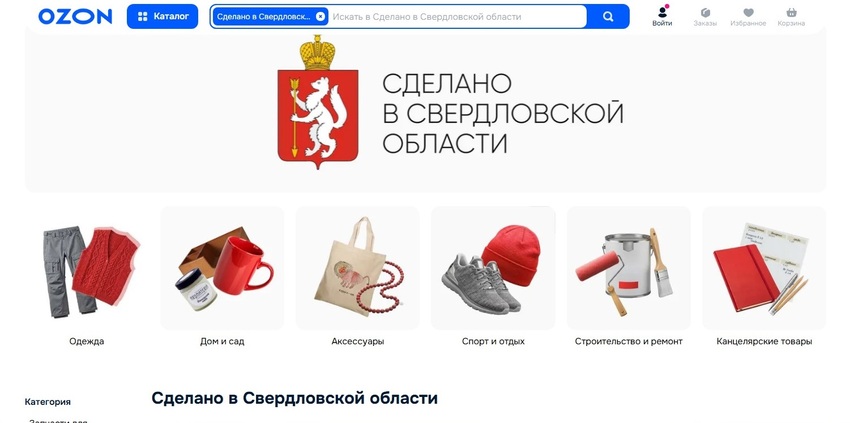850x423 pixels.
Task: Click the magnifying glass search button
Action: click(x=608, y=17)
